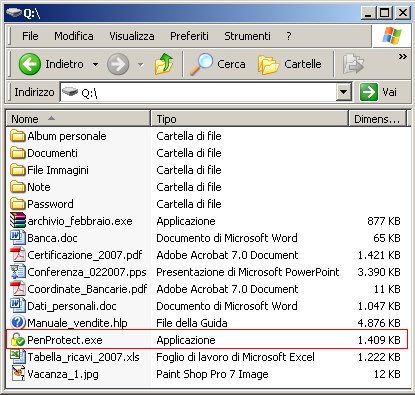Select the Album personale folder
Screen dimensions: 415x395
[58, 136]
